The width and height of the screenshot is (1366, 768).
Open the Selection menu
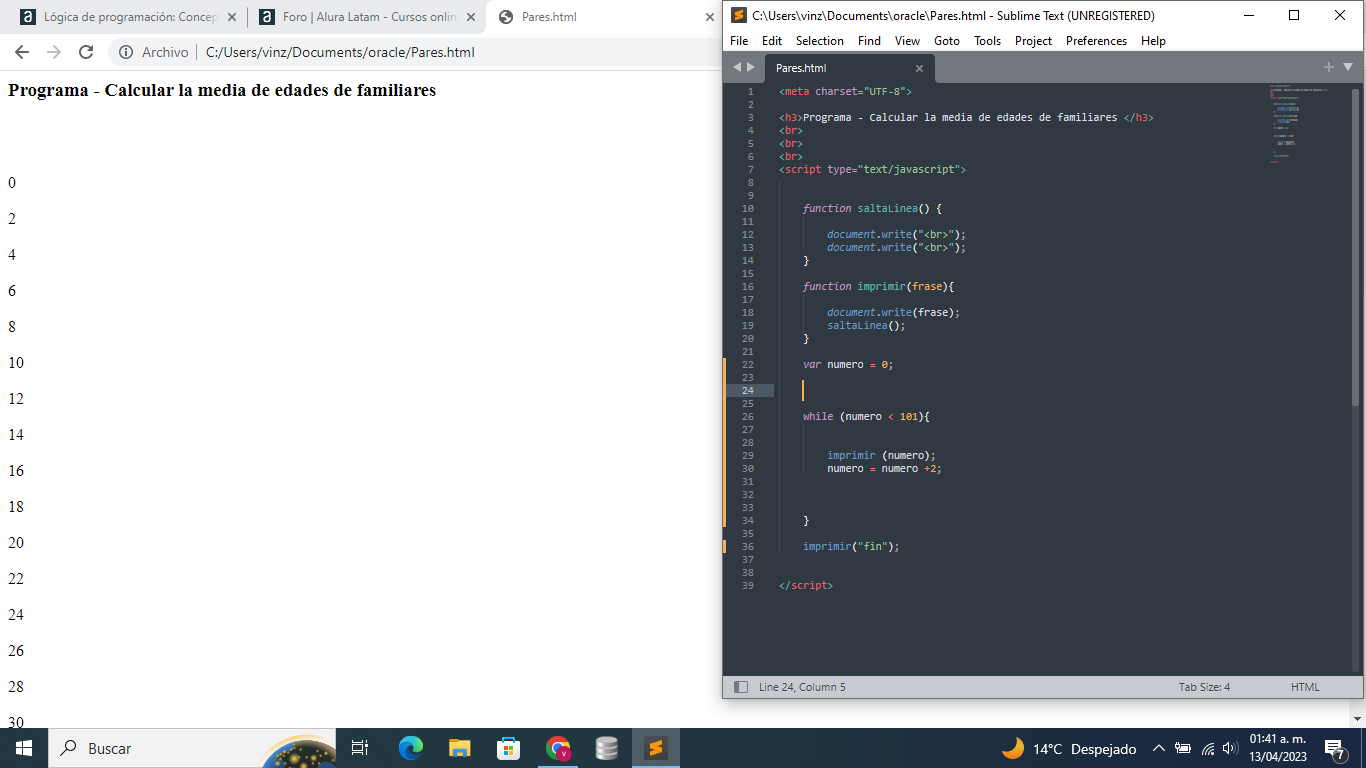coord(820,41)
